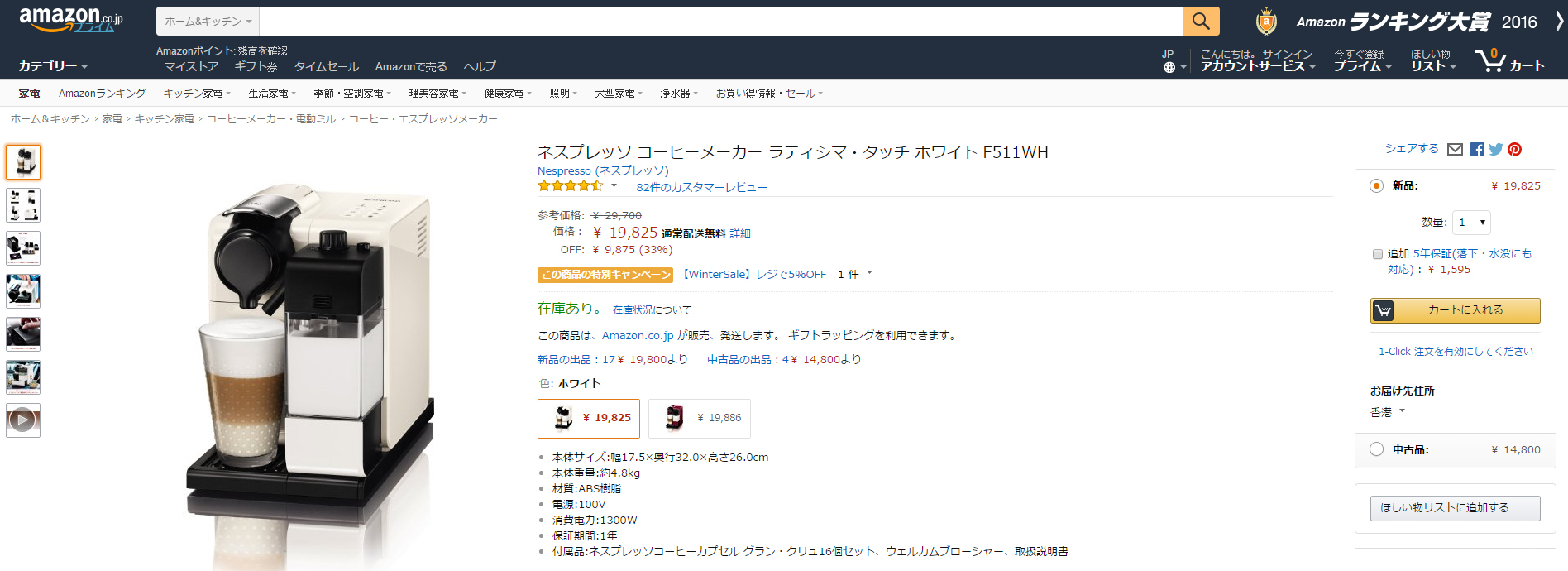Share on Pinterest icon
This screenshot has width=1568, height=571.
(x=1514, y=150)
